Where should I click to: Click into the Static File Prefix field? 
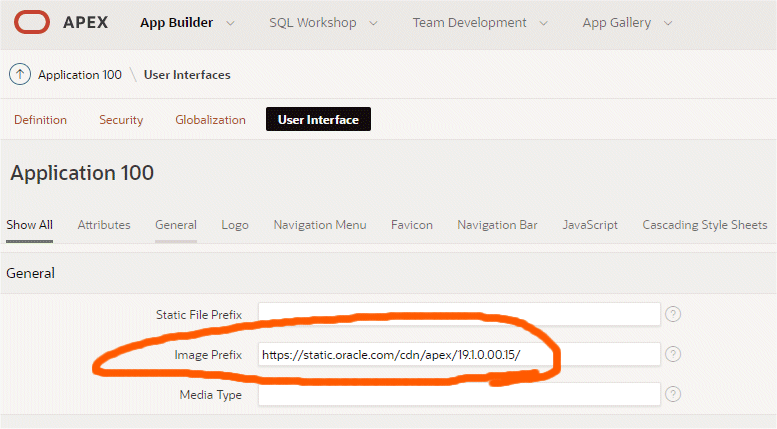pos(459,314)
